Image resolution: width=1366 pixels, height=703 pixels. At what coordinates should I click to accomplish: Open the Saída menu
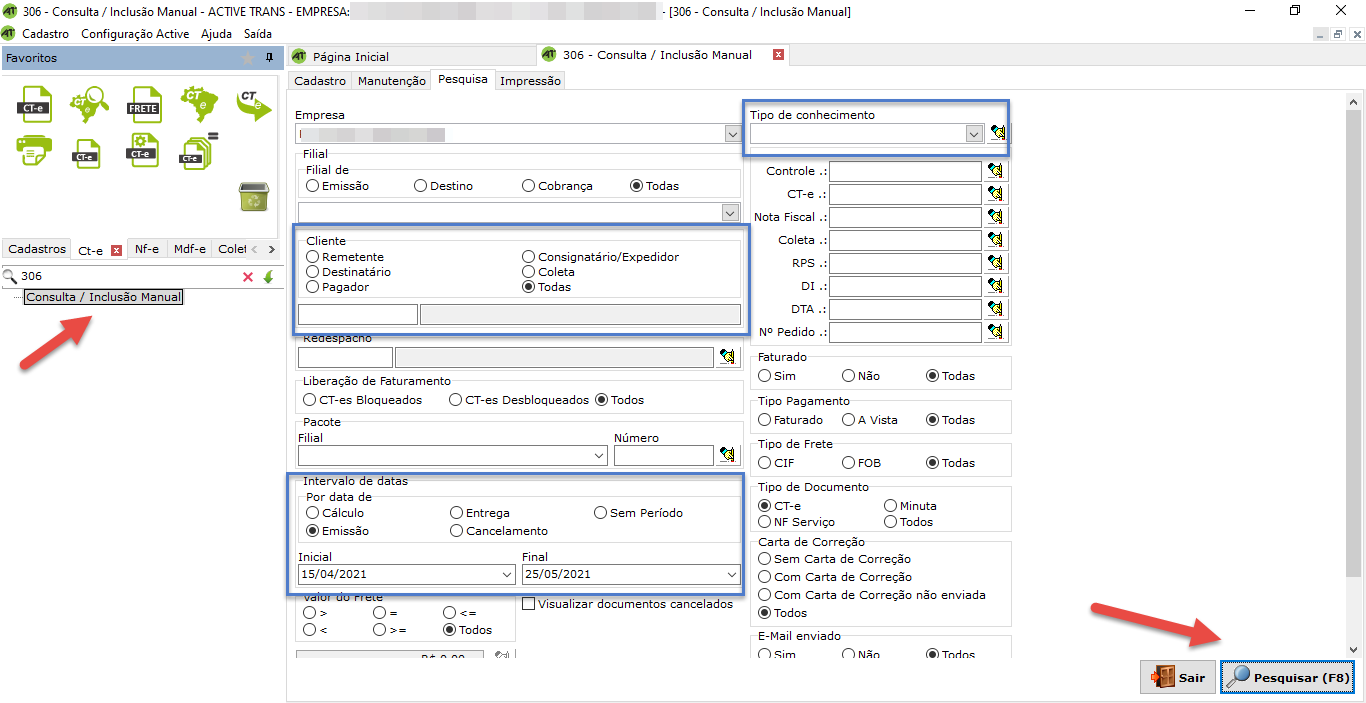click(x=258, y=34)
